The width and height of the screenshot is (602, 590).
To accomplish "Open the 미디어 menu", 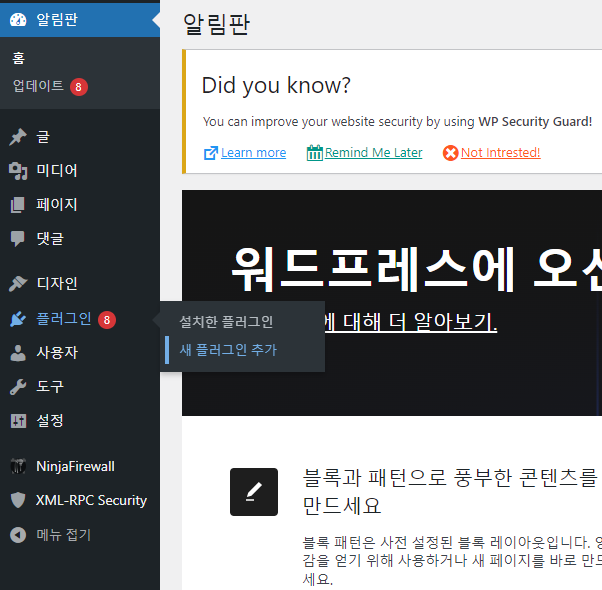I will point(80,171).
